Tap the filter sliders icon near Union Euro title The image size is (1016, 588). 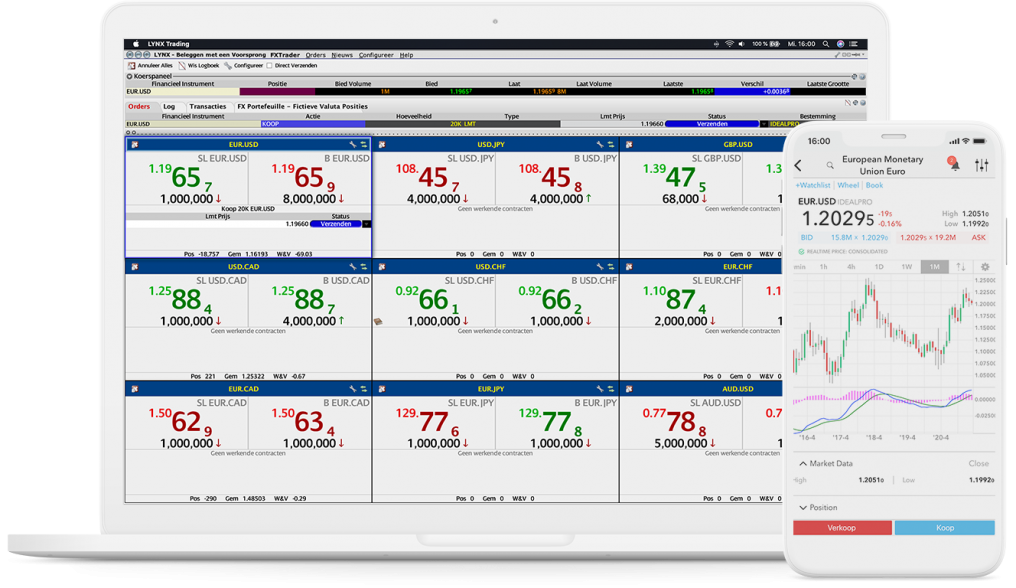982,165
